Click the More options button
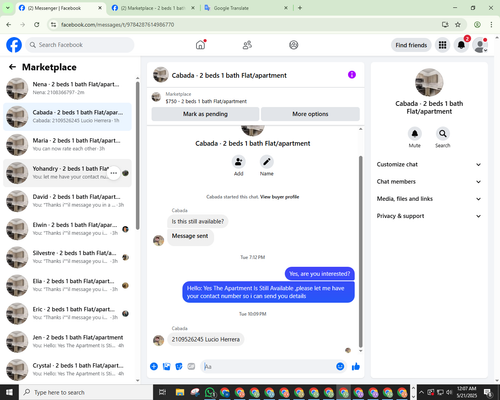 pyautogui.click(x=310, y=114)
